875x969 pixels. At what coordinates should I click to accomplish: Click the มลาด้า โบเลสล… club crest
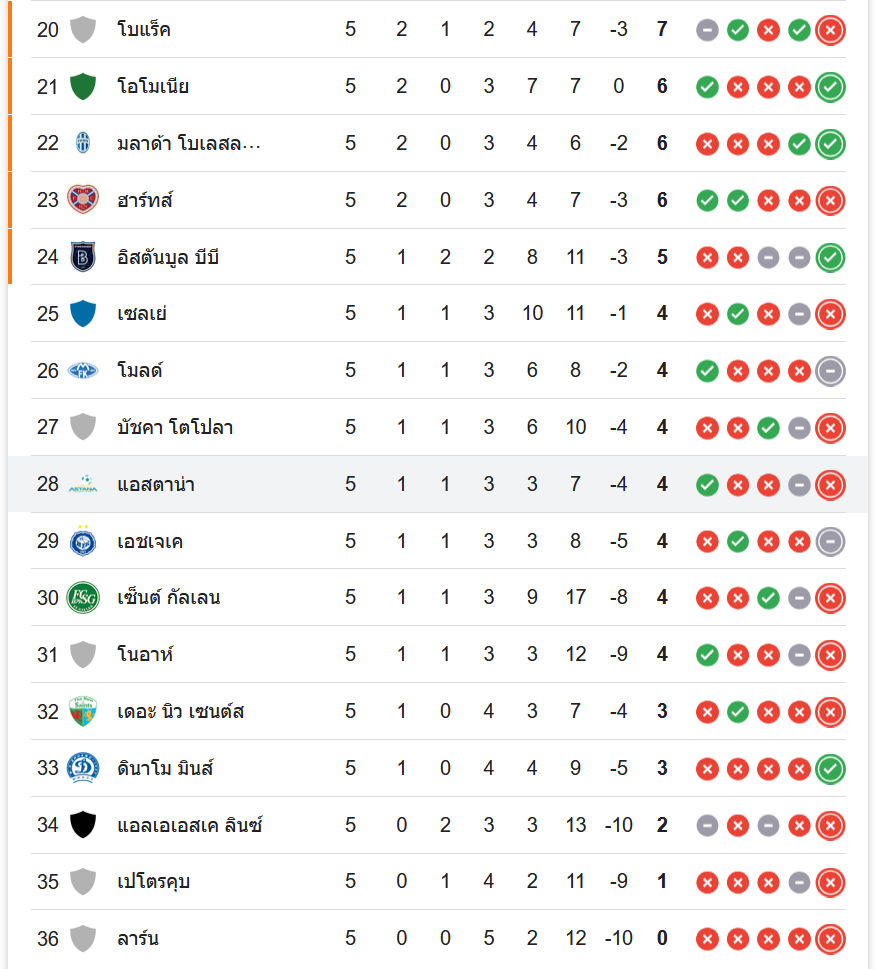click(83, 144)
